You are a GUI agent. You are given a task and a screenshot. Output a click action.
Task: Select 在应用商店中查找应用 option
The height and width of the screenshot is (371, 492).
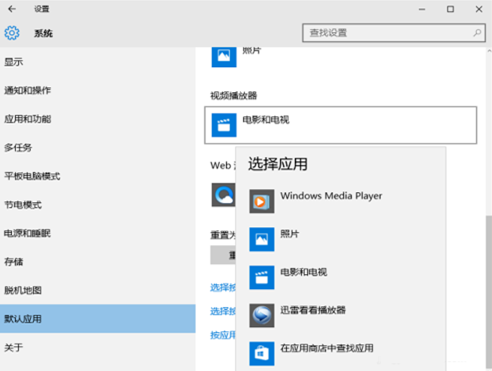click(x=327, y=348)
